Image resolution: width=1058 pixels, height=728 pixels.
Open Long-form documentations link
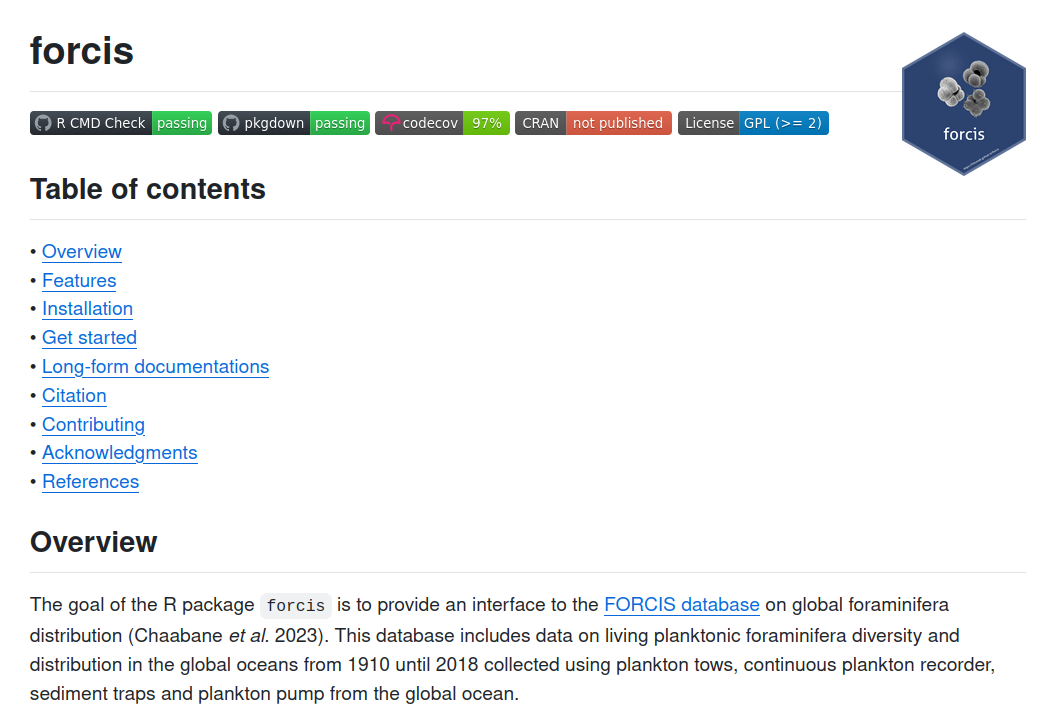[155, 367]
